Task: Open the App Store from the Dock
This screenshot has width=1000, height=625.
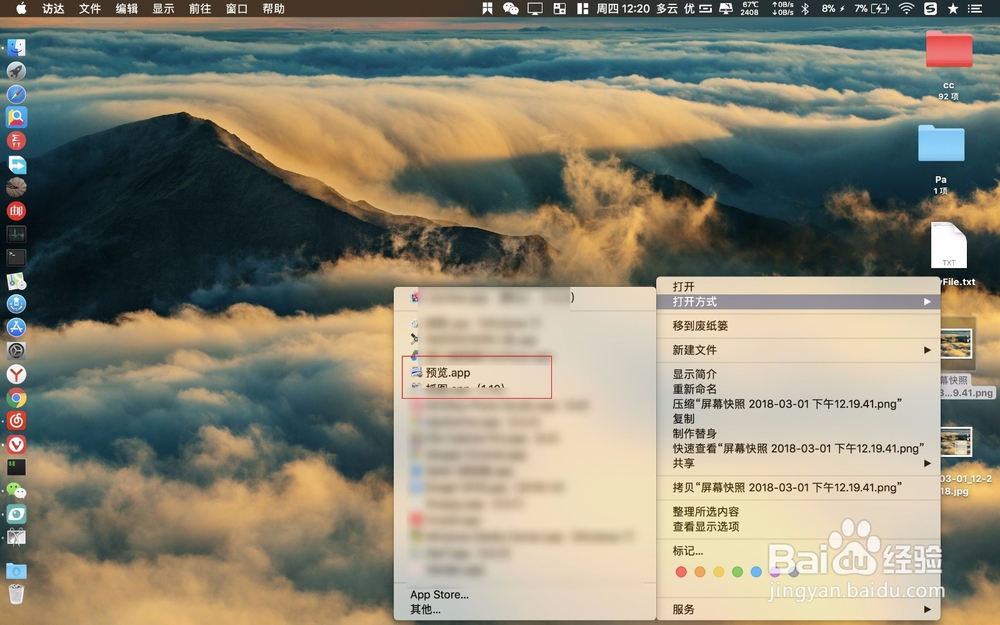Action: [16, 328]
